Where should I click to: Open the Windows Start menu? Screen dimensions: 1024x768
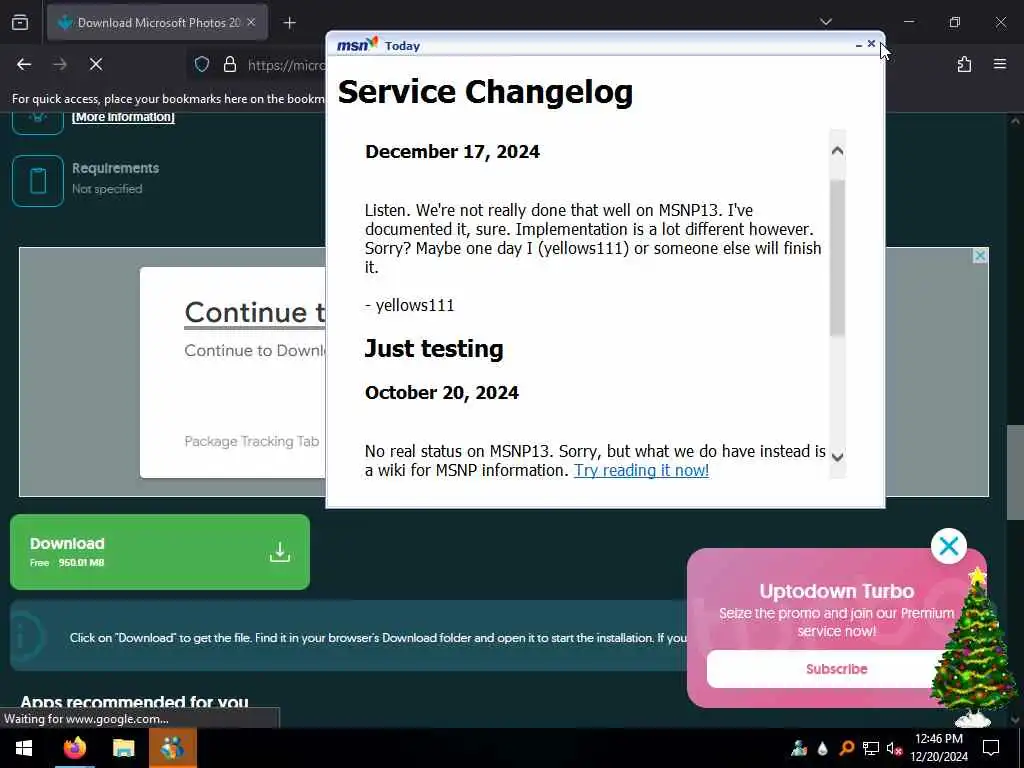[24, 748]
